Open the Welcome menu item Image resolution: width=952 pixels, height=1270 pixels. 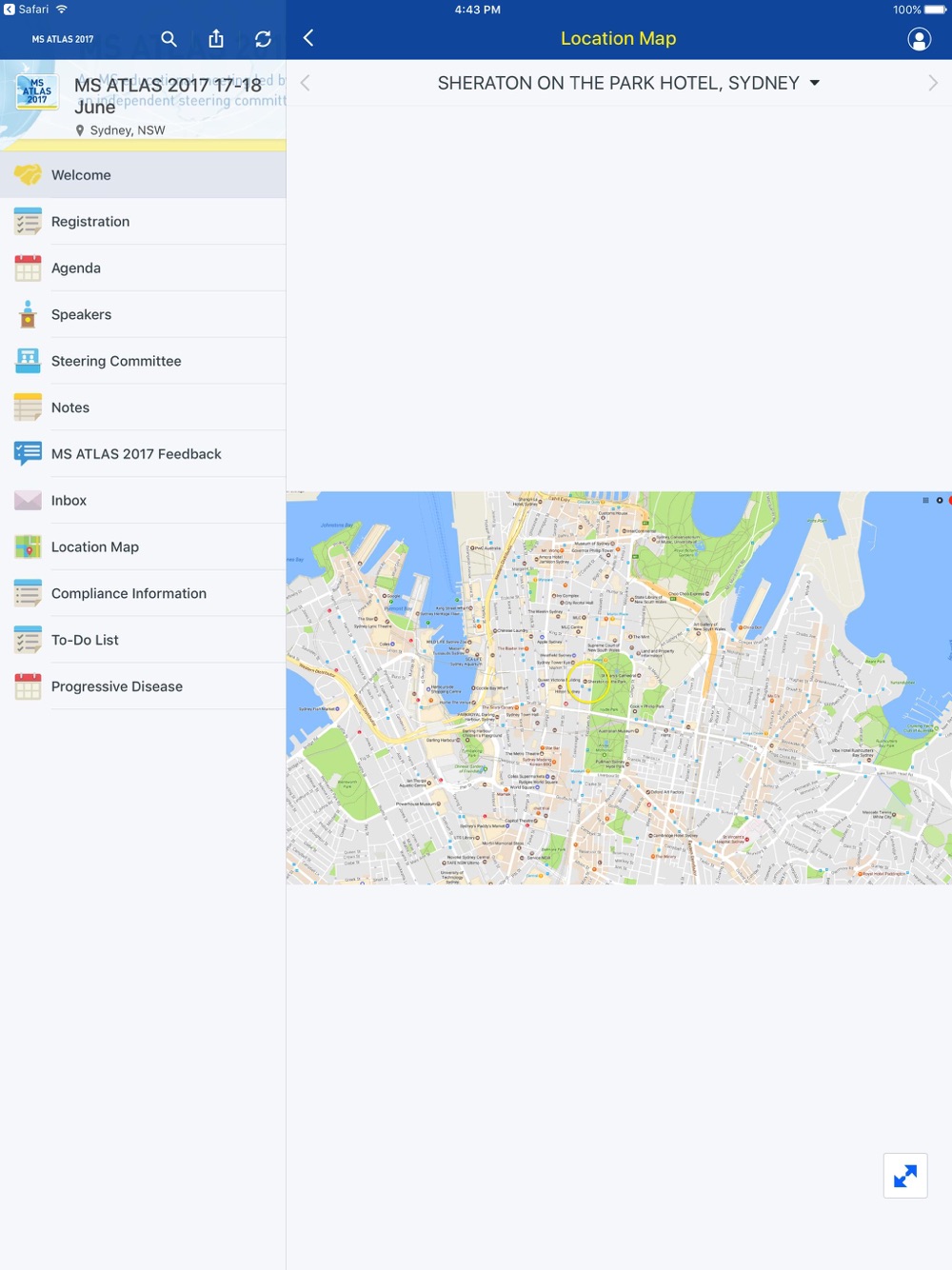pos(143,175)
